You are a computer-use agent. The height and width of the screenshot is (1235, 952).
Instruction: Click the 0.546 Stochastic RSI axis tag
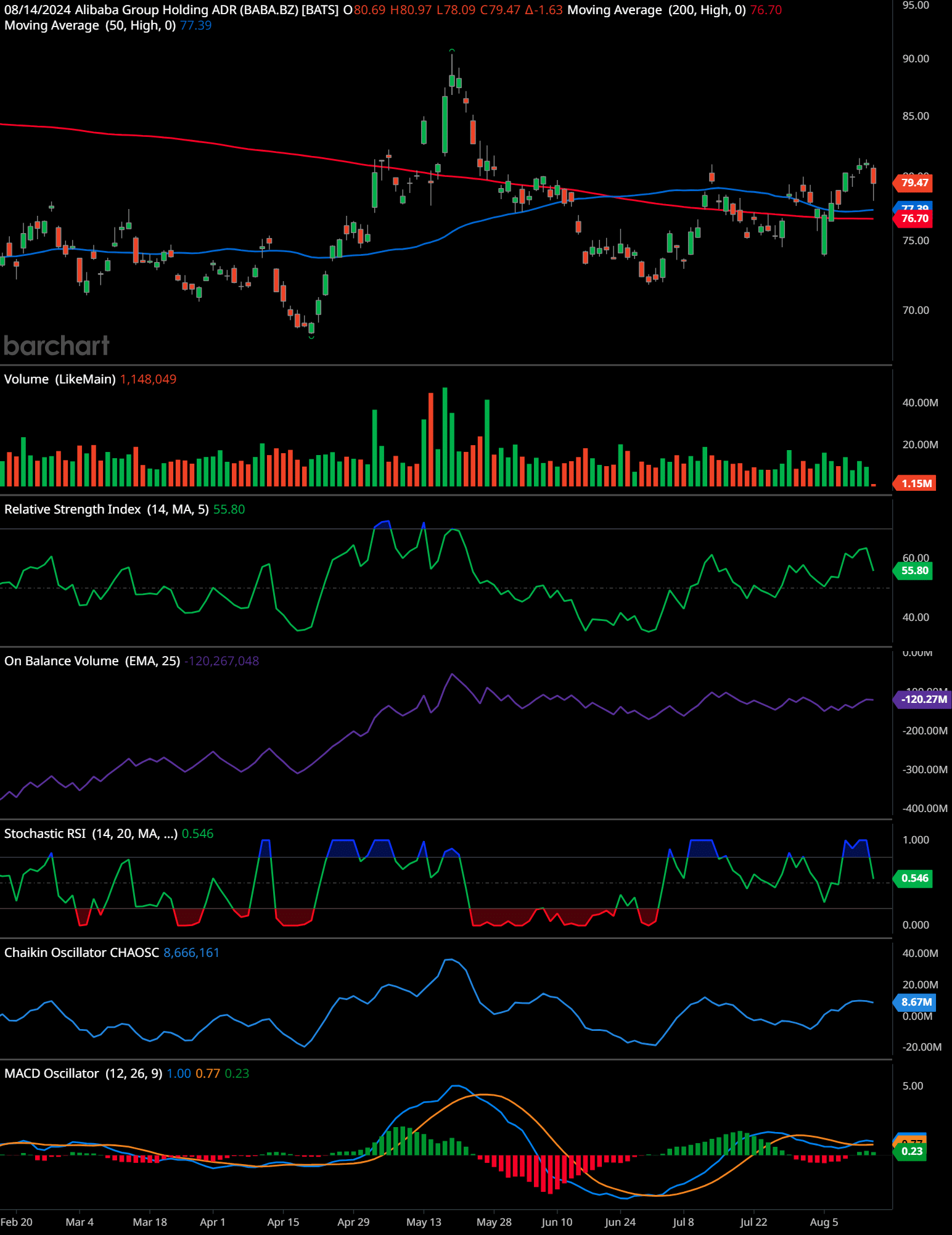[x=914, y=878]
